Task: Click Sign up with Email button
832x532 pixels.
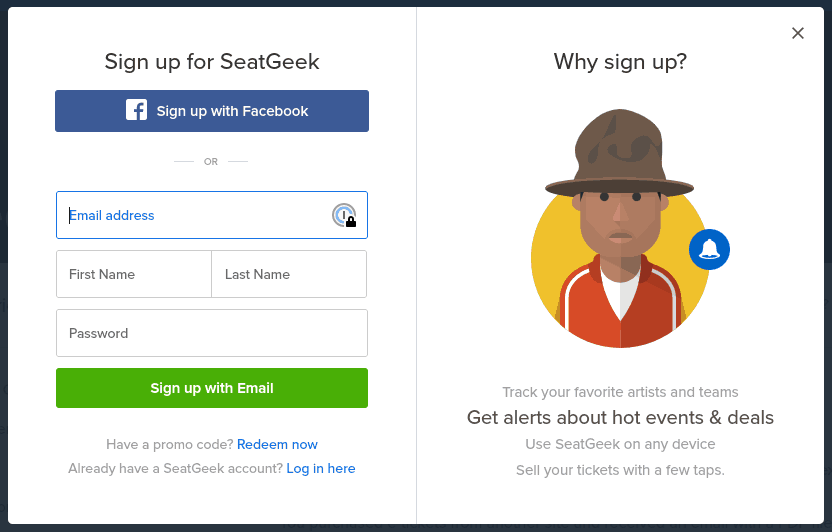Action: click(x=212, y=388)
